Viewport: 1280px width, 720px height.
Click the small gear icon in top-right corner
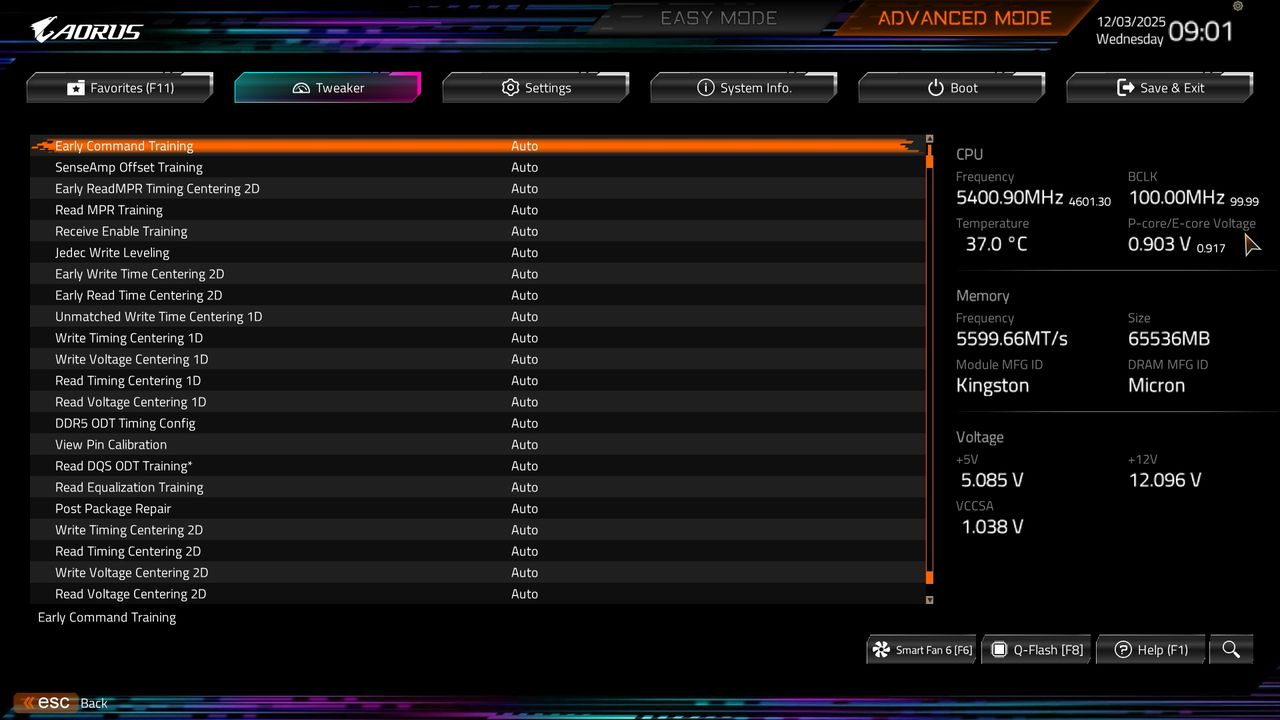(1237, 7)
